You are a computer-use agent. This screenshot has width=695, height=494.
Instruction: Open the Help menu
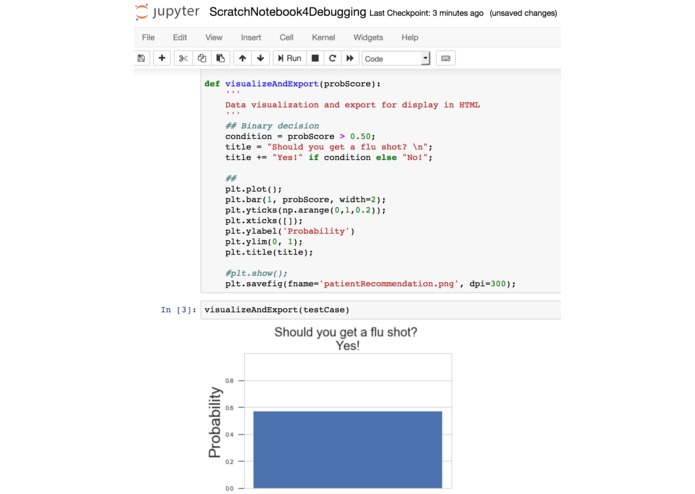click(x=410, y=38)
